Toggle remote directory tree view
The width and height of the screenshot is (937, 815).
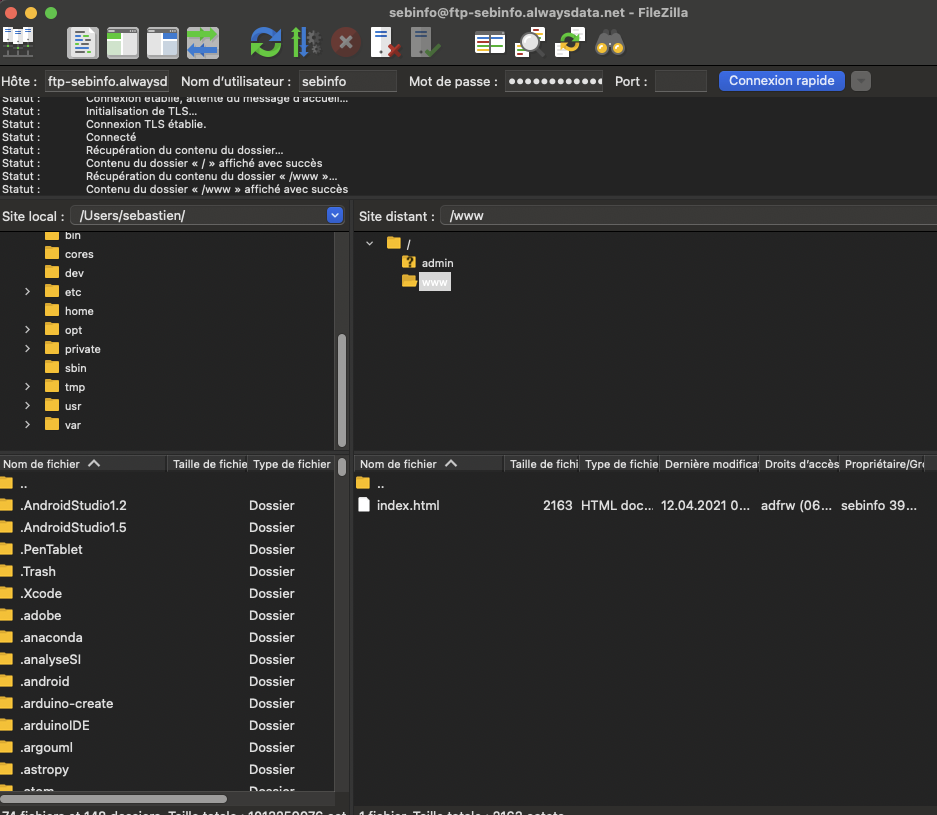point(162,42)
